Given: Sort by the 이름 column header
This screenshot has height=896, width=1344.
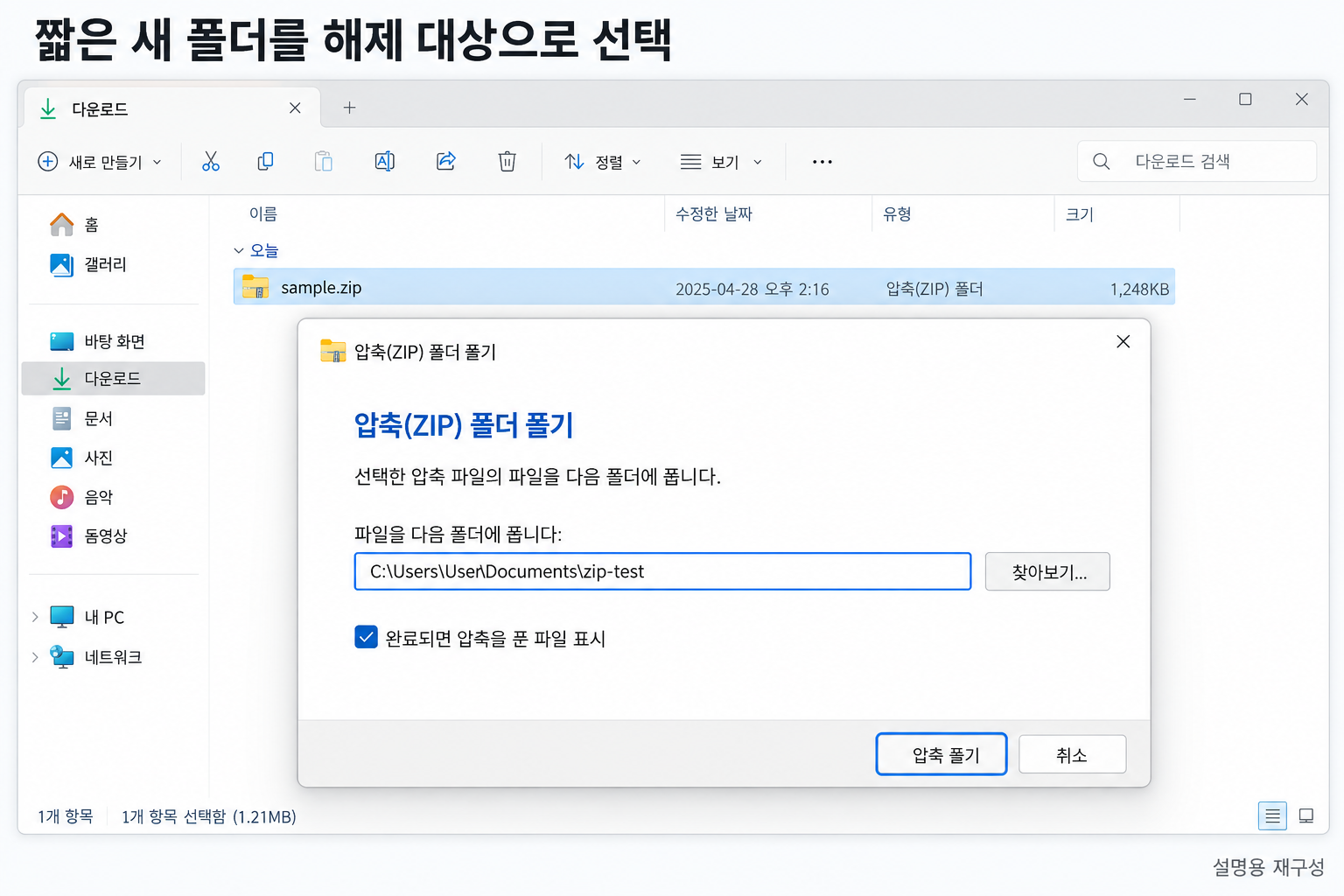Looking at the screenshot, I should (262, 213).
